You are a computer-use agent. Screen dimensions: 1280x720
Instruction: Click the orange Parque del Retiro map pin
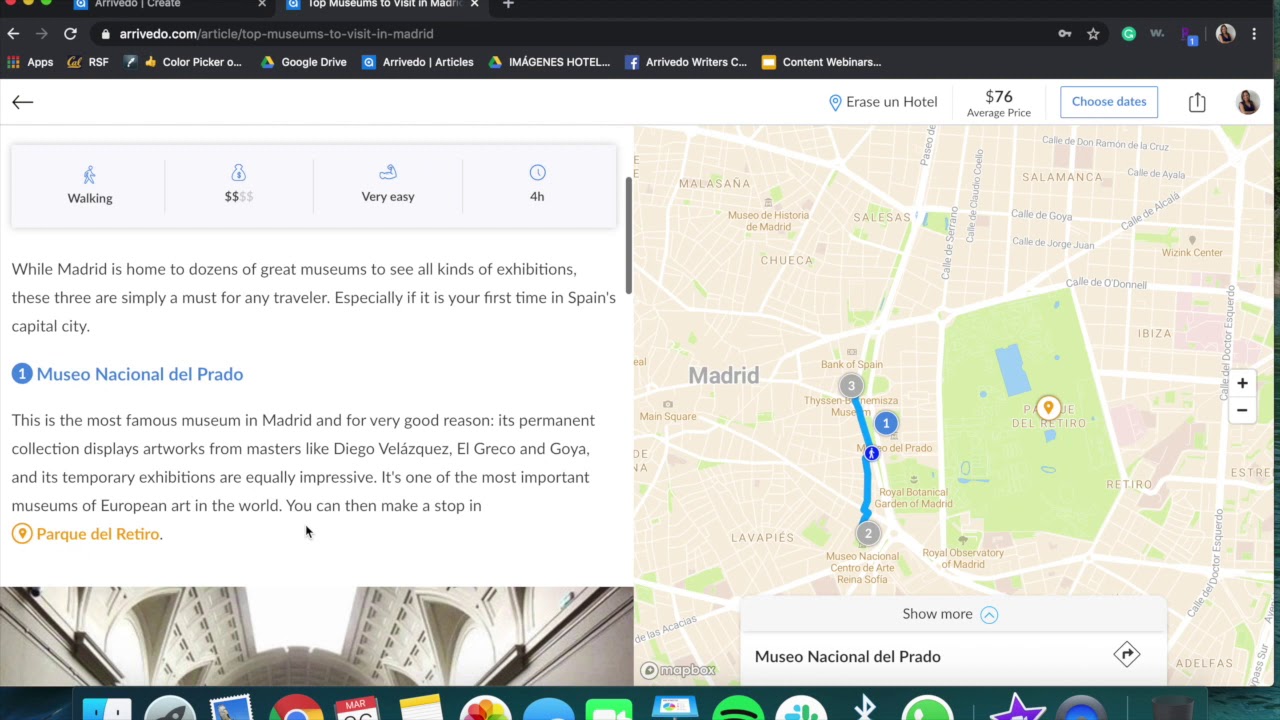1048,406
